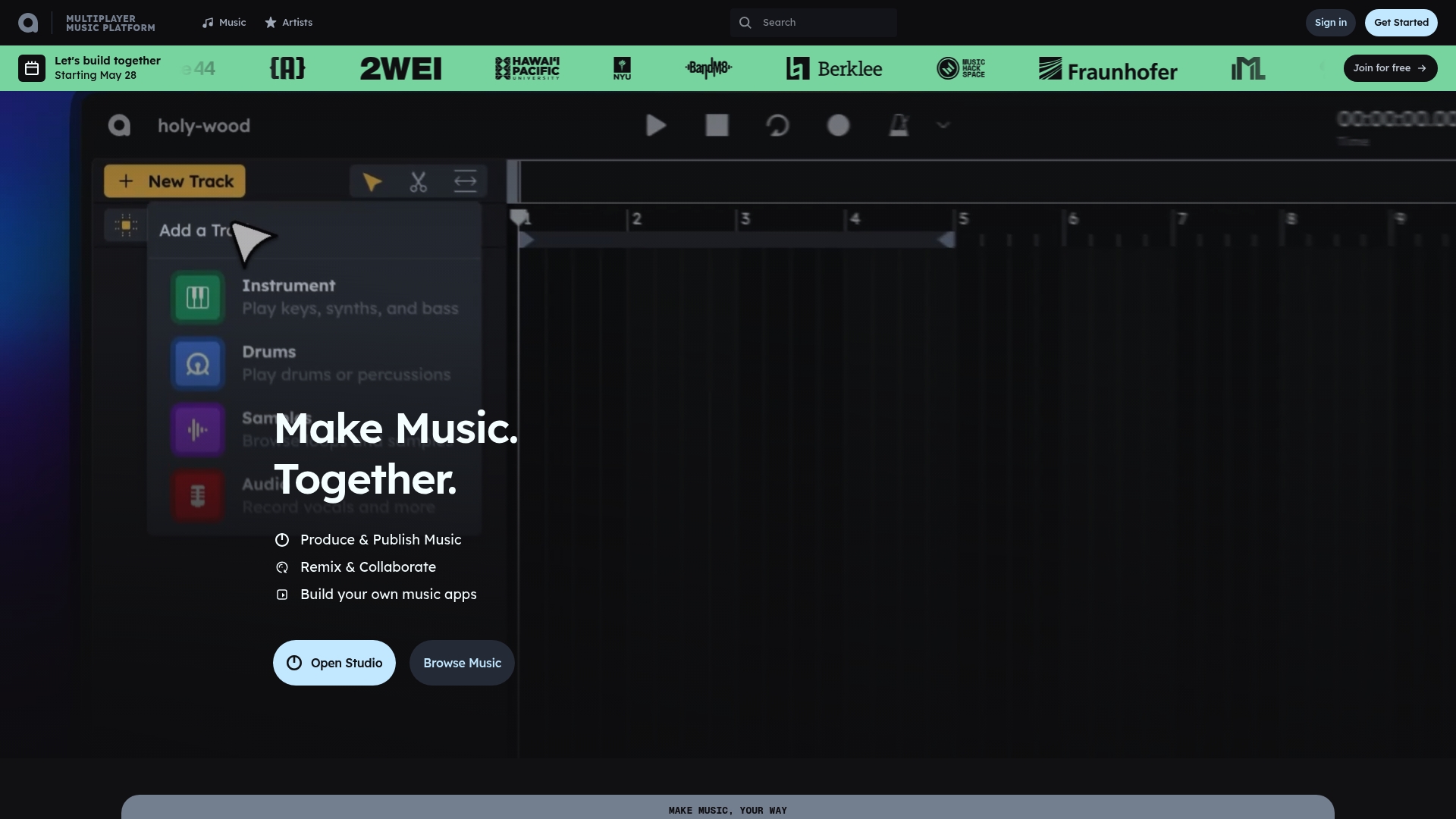
Task: Open the Music nav item
Action: tap(224, 23)
